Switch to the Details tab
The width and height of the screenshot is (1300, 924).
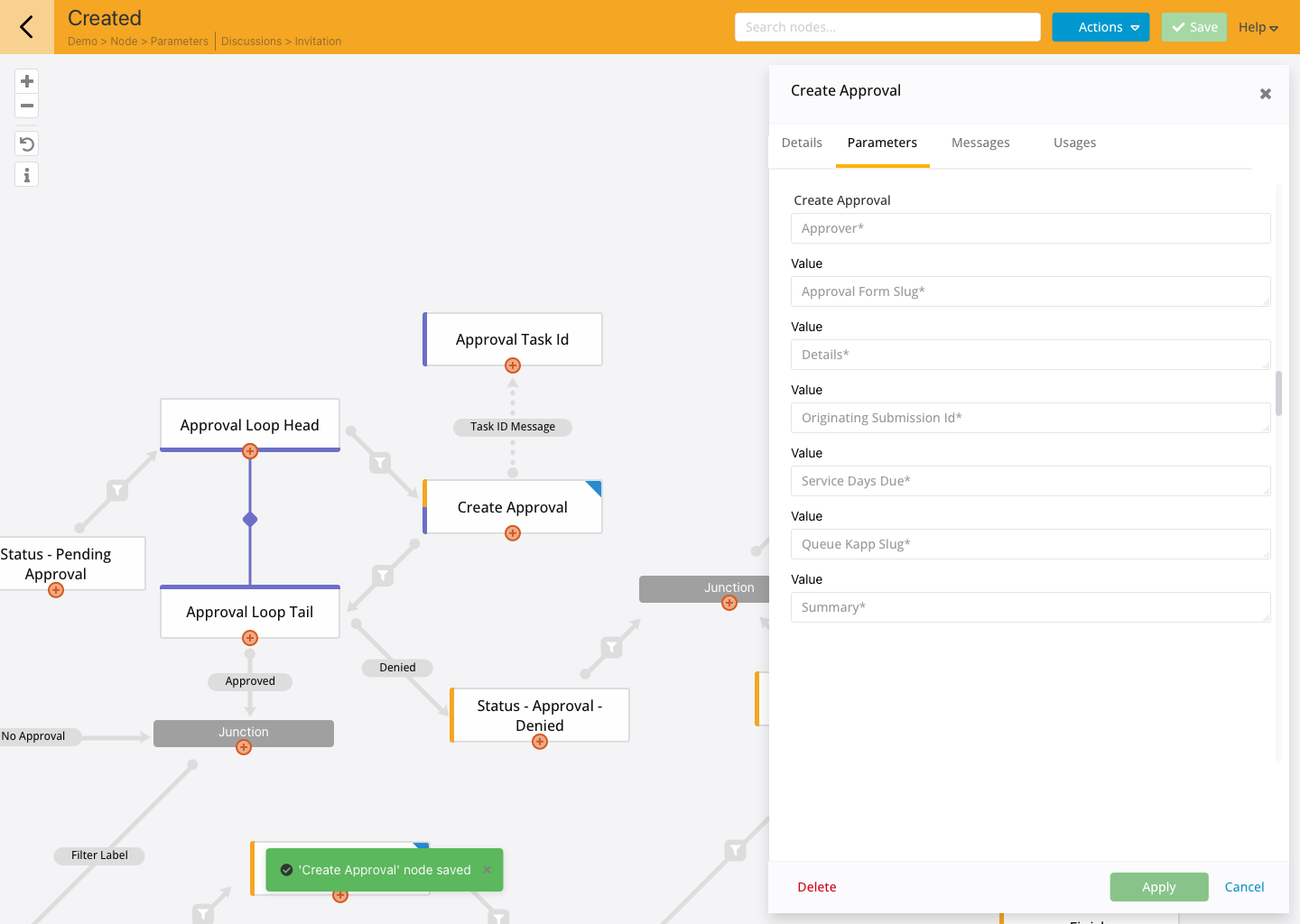pyautogui.click(x=802, y=143)
